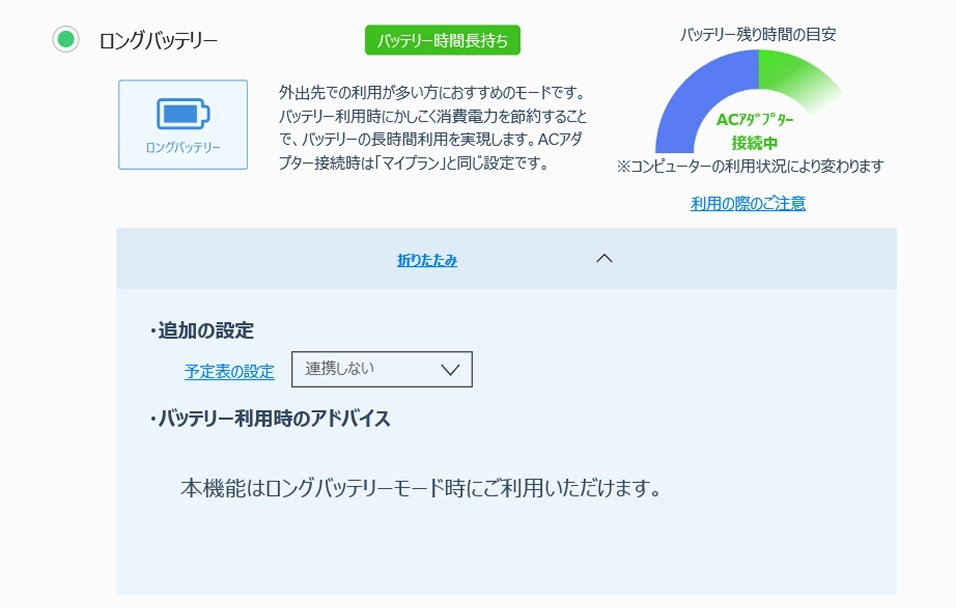The image size is (956, 608).
Task: Click the ※コンピューターの利用状況により変わります note
Action: tap(750, 166)
